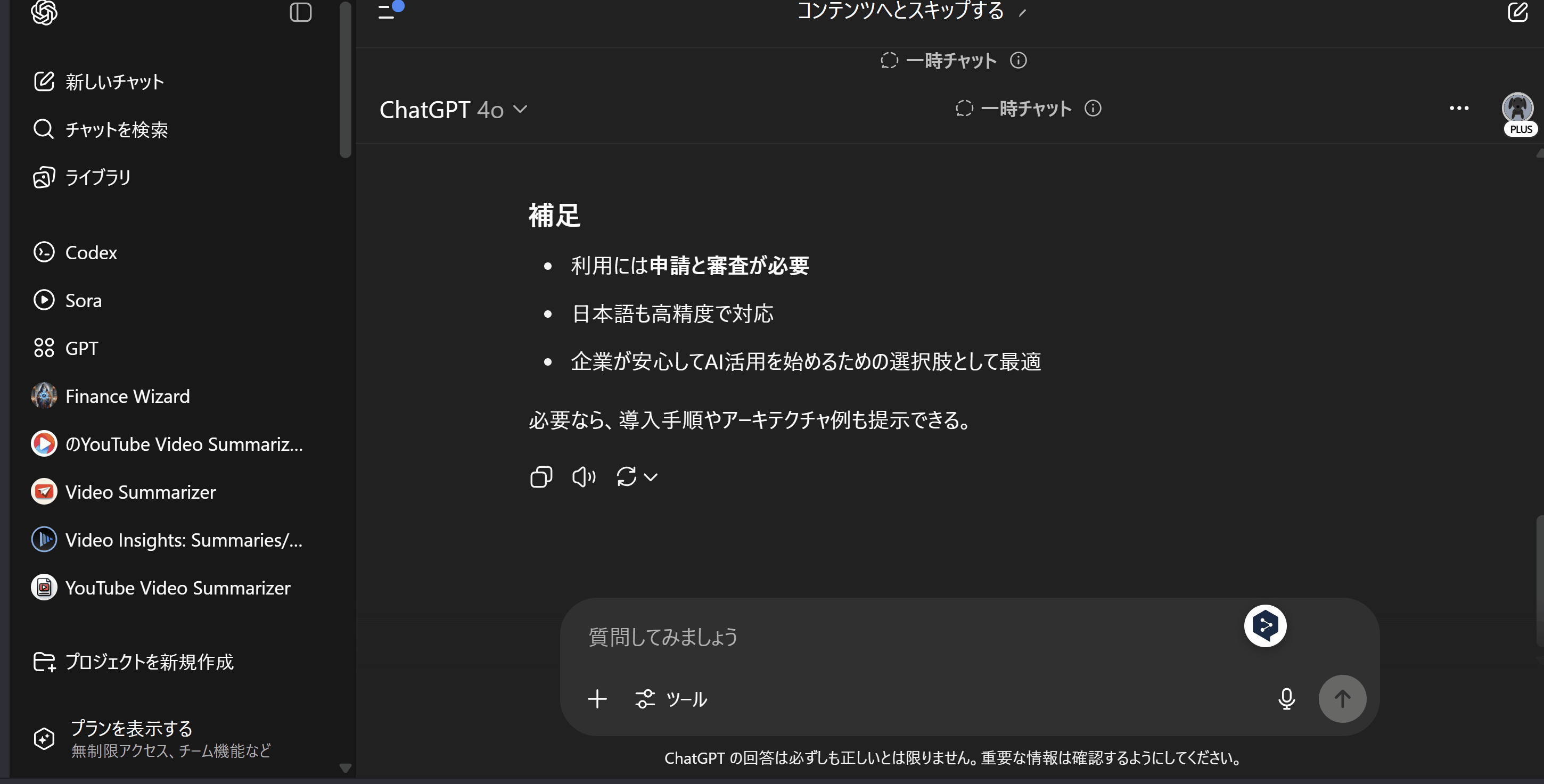The height and width of the screenshot is (784, 1544).
Task: Click the menu icon with blue dot
Action: point(391,10)
